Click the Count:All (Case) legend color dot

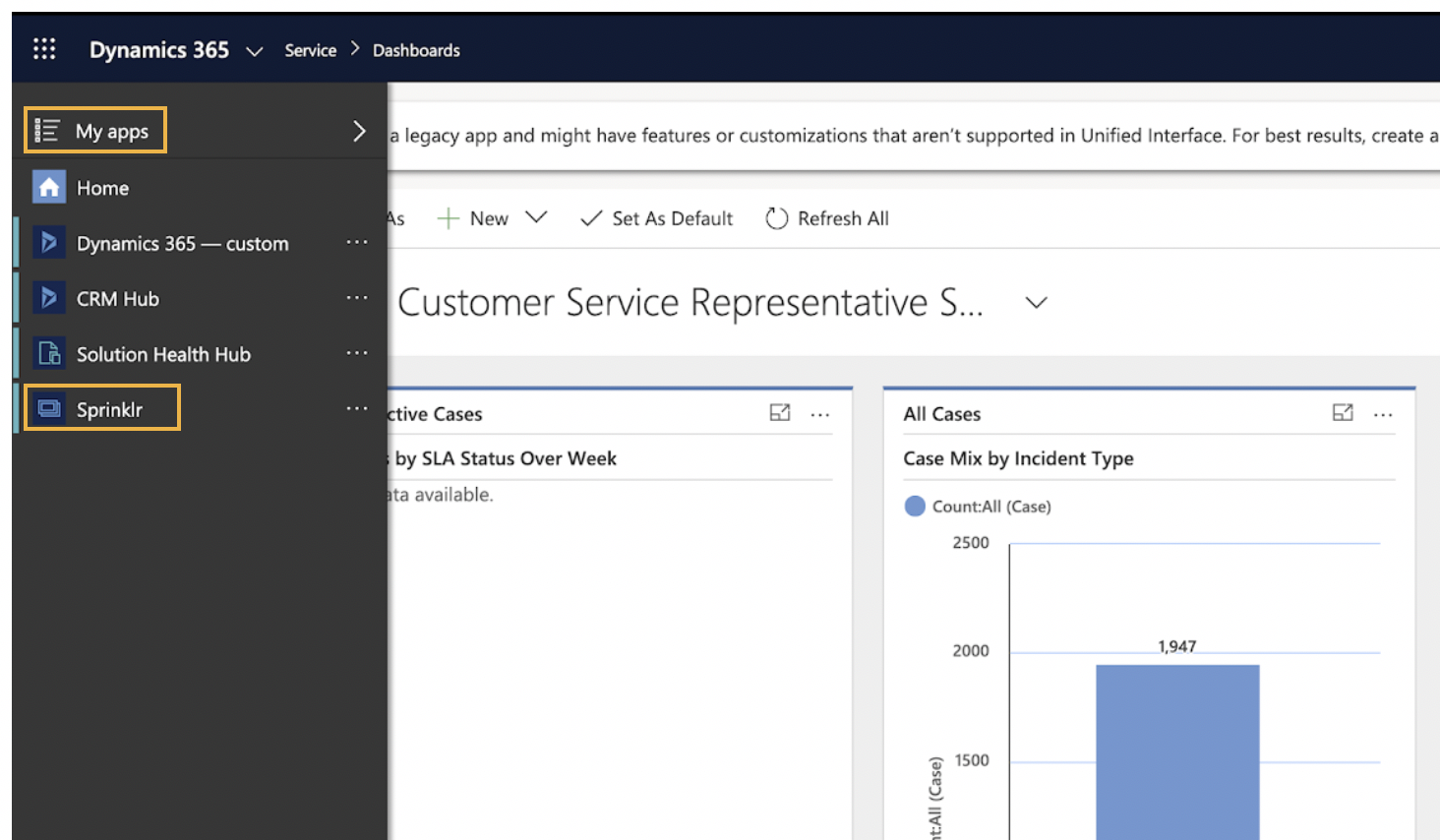click(x=915, y=506)
